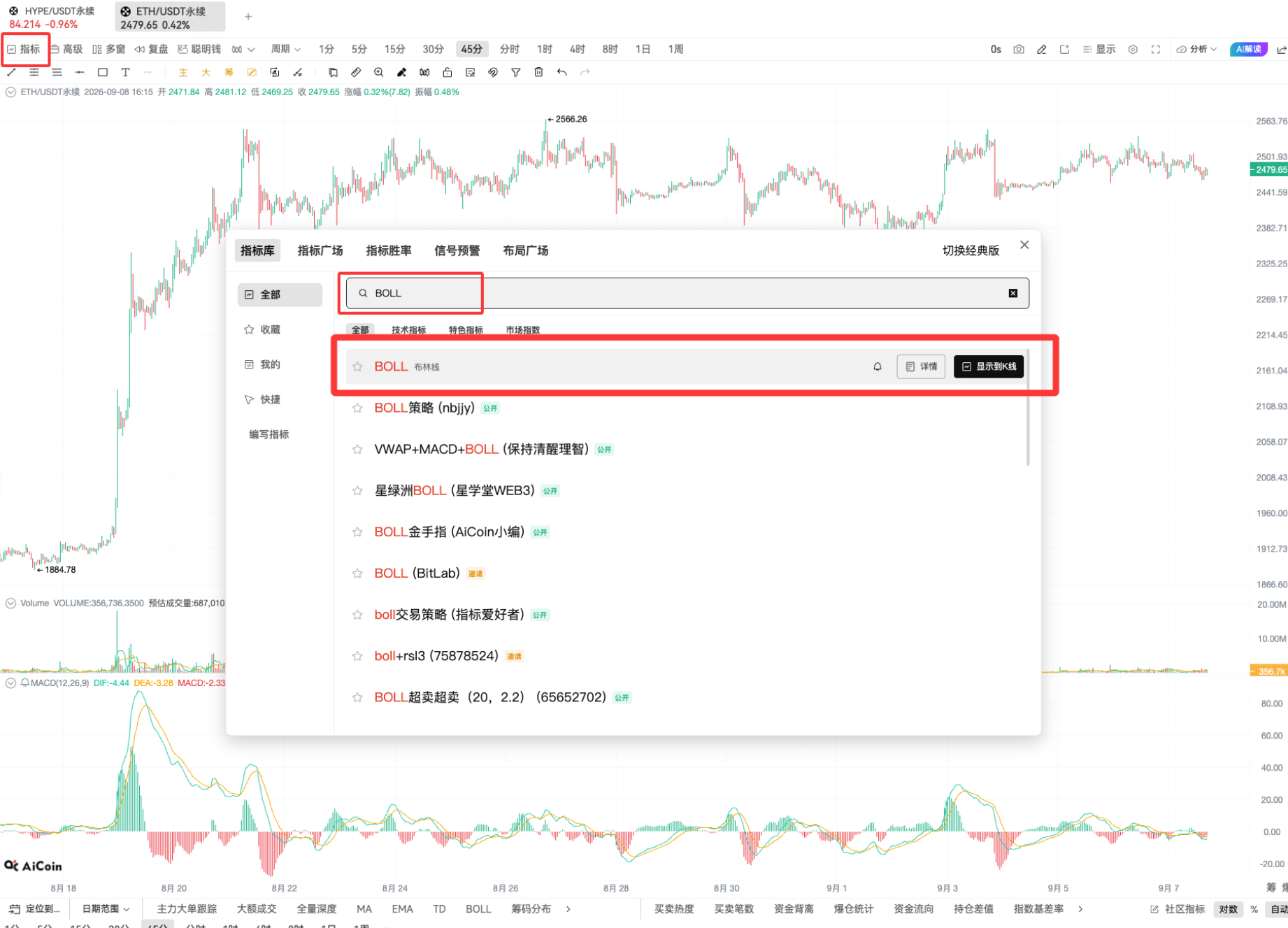
Task: Select the rectangle drawing tool
Action: [103, 72]
